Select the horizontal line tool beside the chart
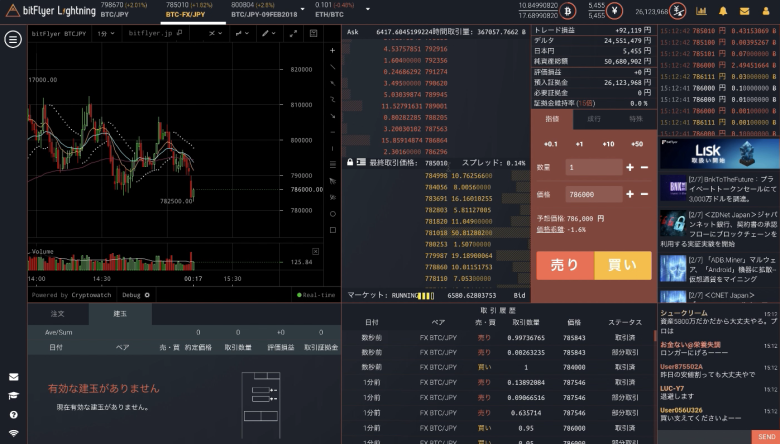 point(333,132)
